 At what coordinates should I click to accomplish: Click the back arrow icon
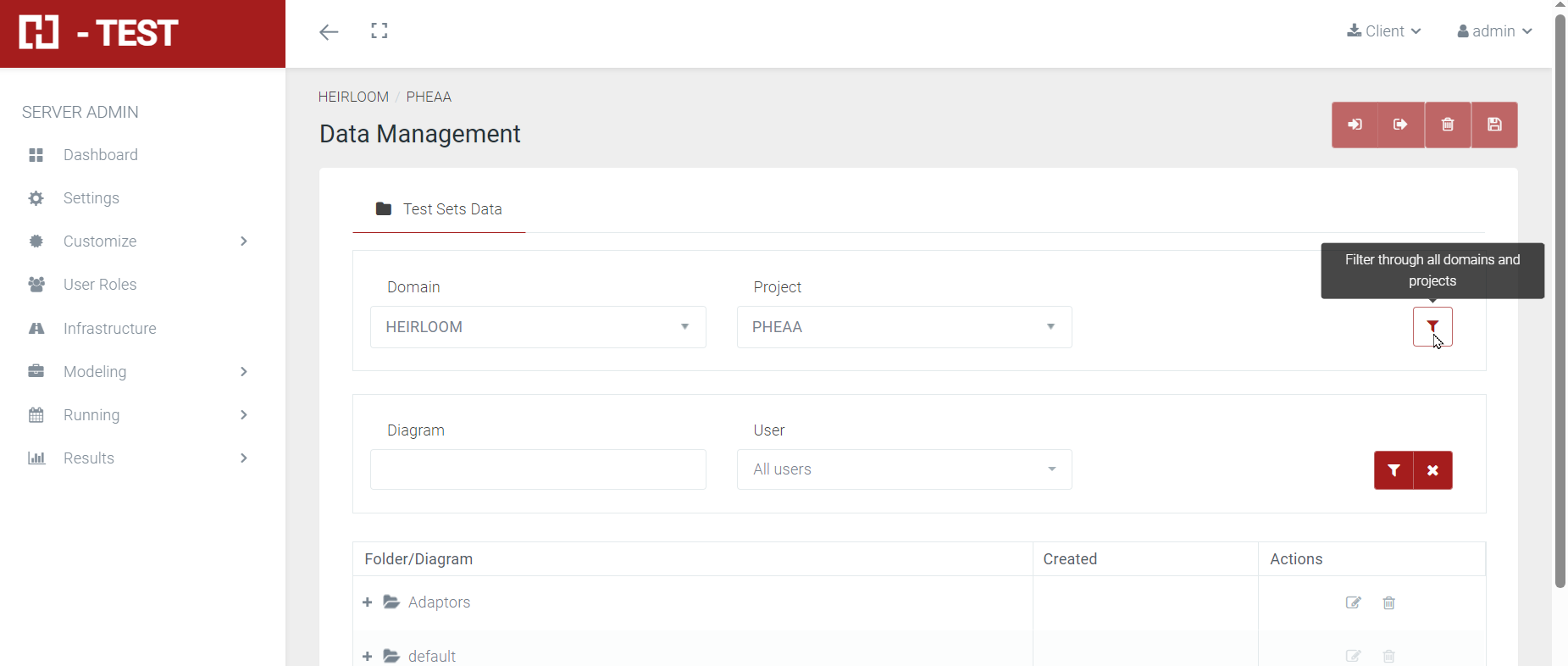[x=329, y=32]
